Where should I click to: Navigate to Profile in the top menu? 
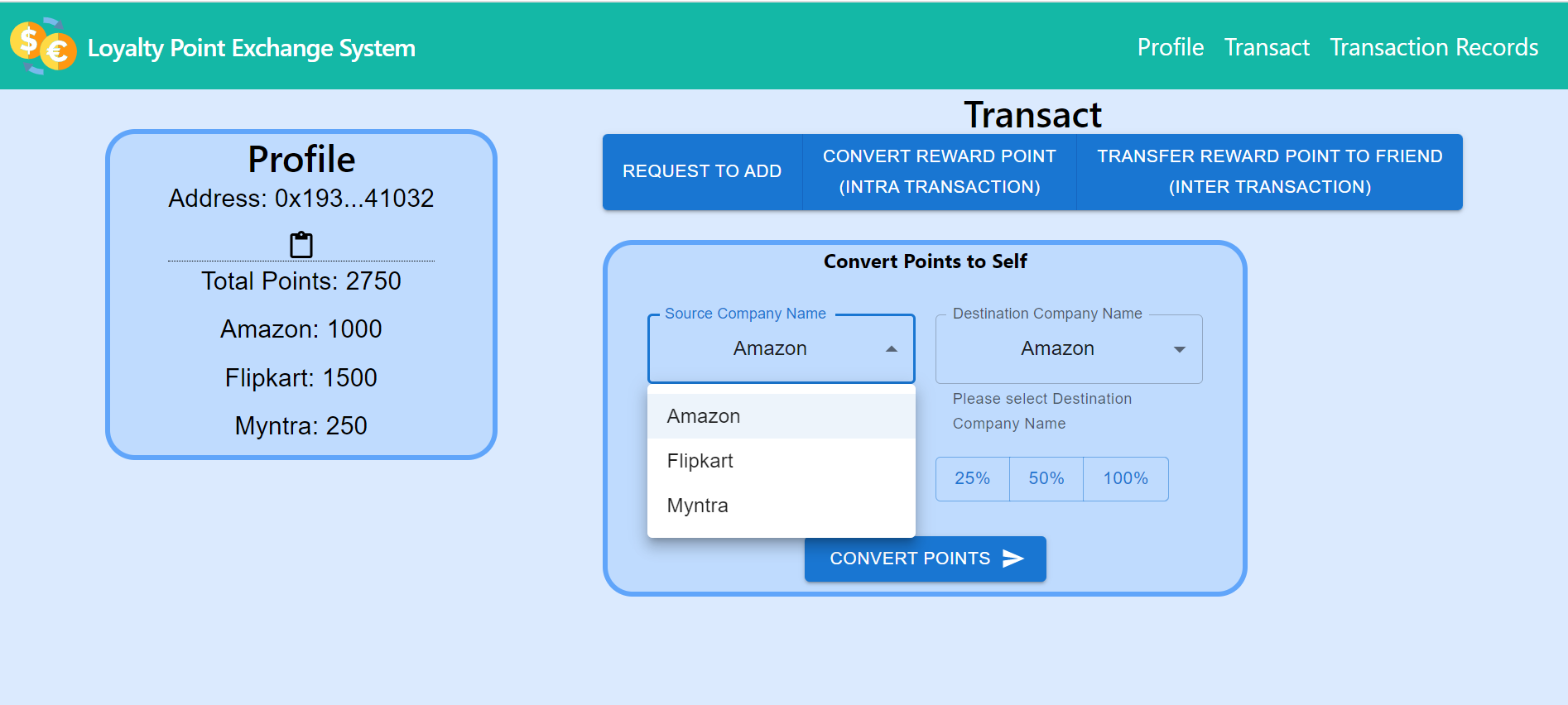tap(1170, 47)
